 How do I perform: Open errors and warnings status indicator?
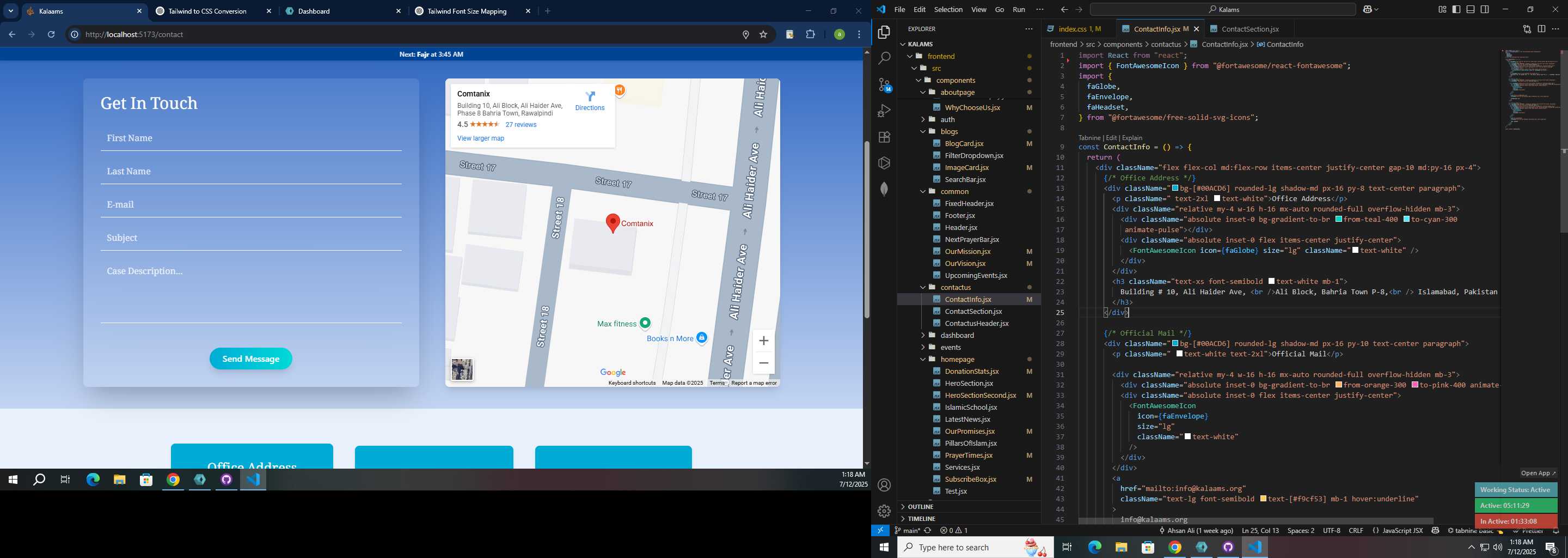click(954, 531)
